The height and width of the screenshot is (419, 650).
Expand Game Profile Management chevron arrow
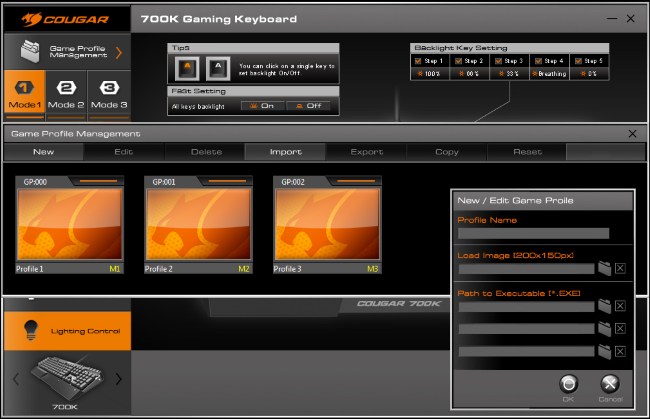tap(119, 53)
